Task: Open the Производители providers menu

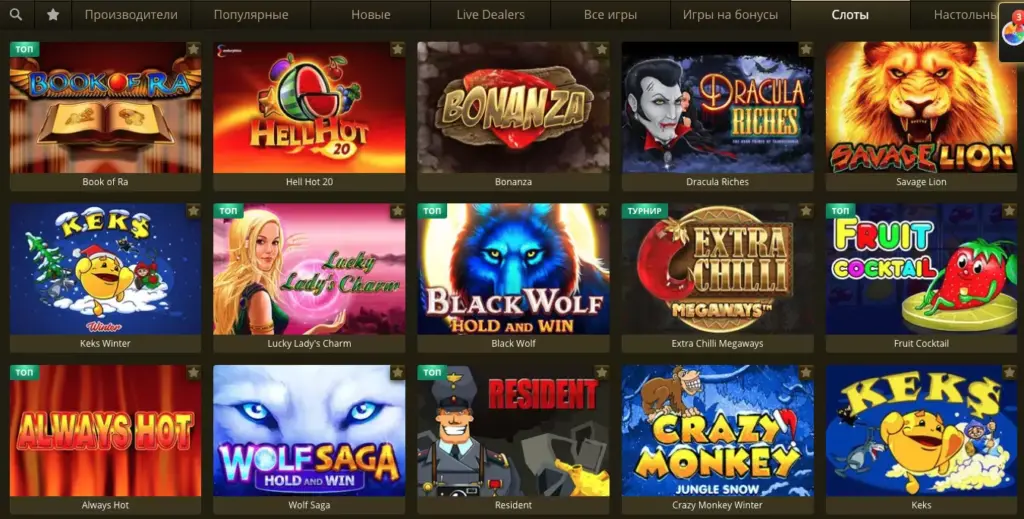Action: pos(131,14)
